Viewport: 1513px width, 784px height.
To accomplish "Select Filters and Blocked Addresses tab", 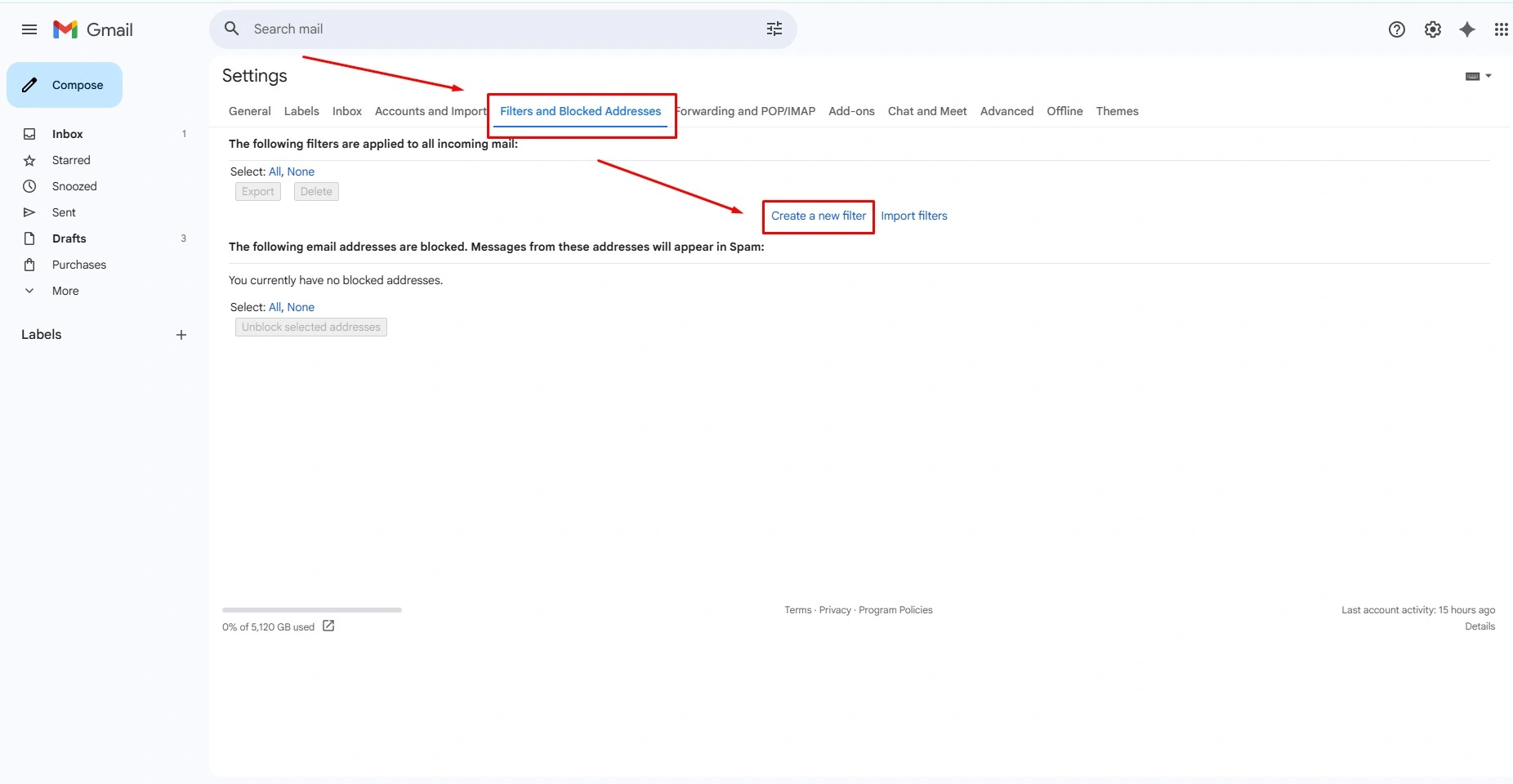I will [581, 111].
